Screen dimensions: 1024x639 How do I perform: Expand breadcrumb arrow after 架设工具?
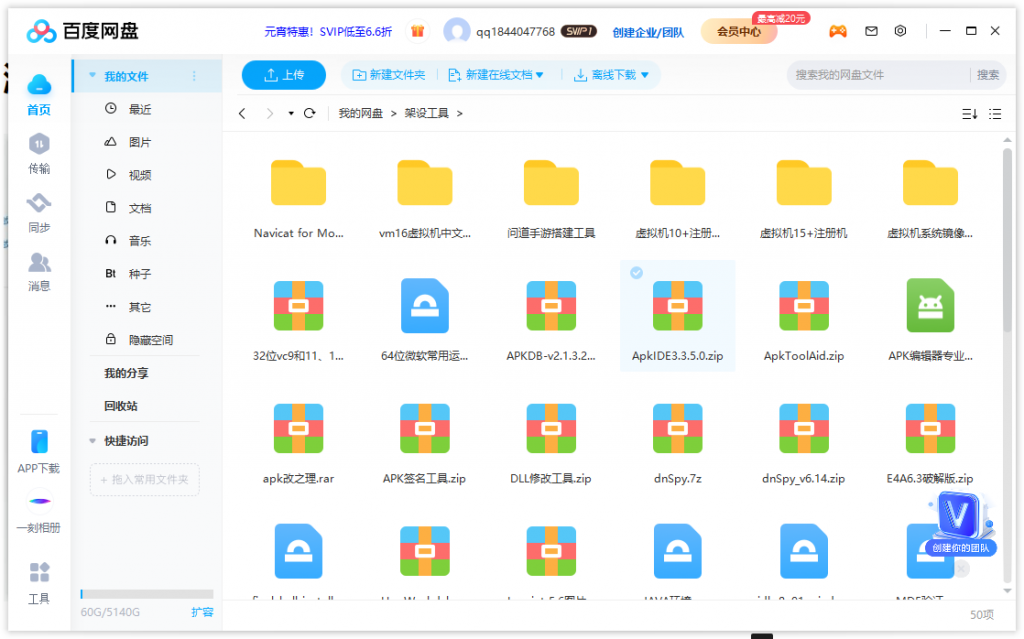coord(460,114)
